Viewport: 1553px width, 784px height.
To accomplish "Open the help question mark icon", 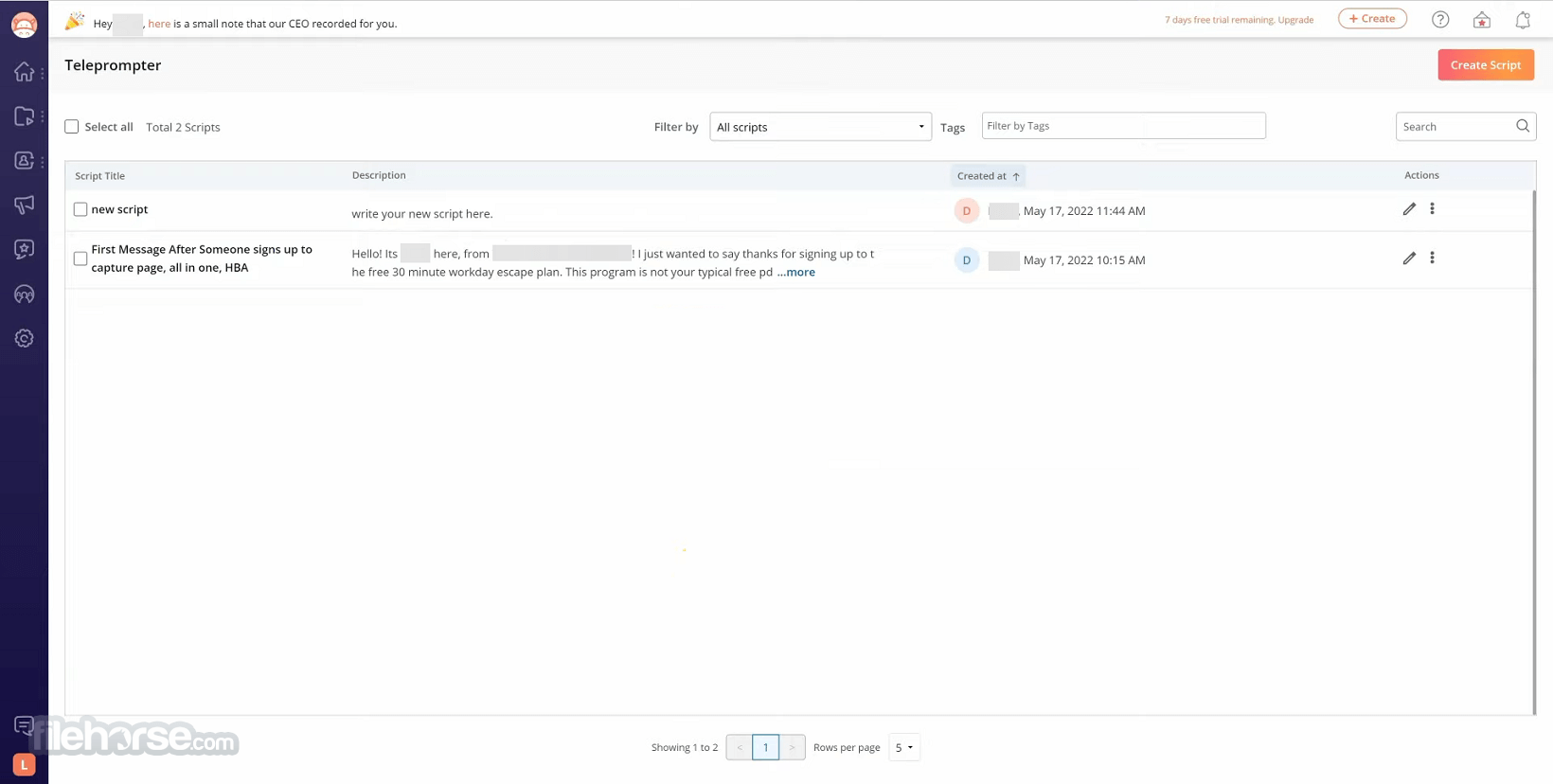I will (x=1440, y=19).
